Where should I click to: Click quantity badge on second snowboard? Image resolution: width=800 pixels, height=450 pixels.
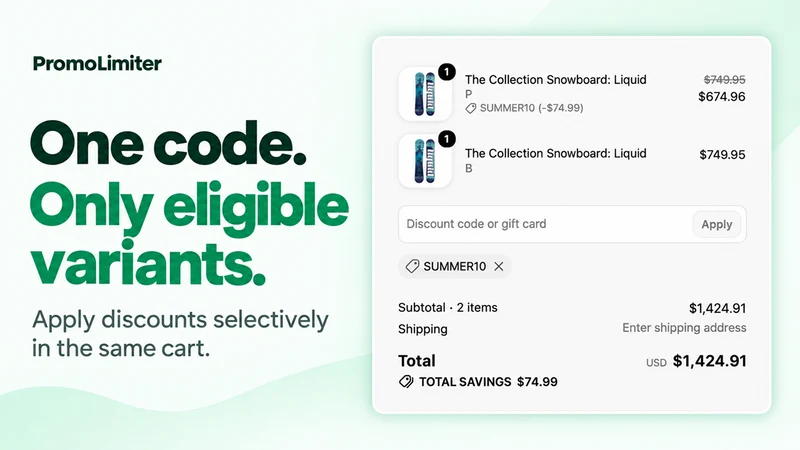click(446, 139)
